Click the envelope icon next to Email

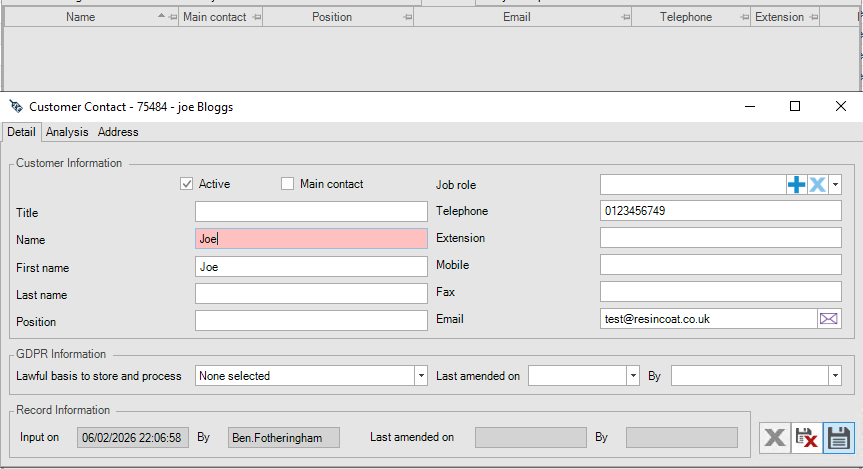coord(829,319)
